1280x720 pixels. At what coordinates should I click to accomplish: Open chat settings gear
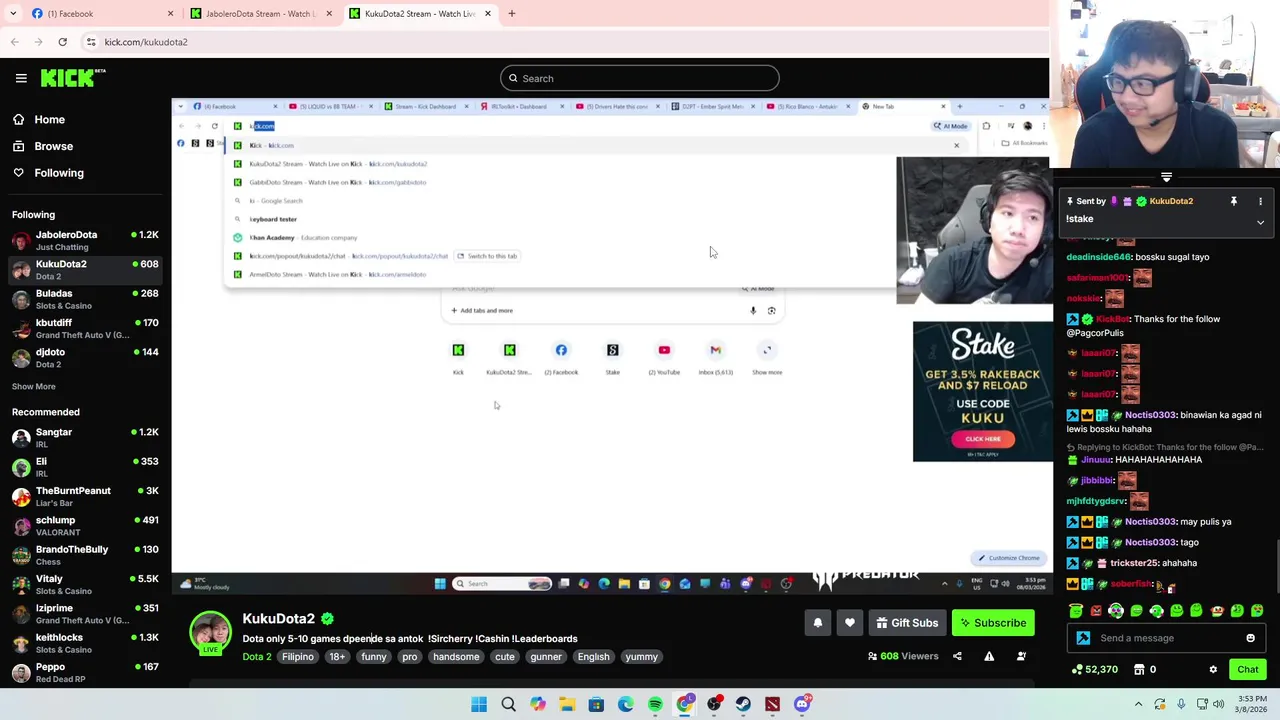pyautogui.click(x=1213, y=670)
